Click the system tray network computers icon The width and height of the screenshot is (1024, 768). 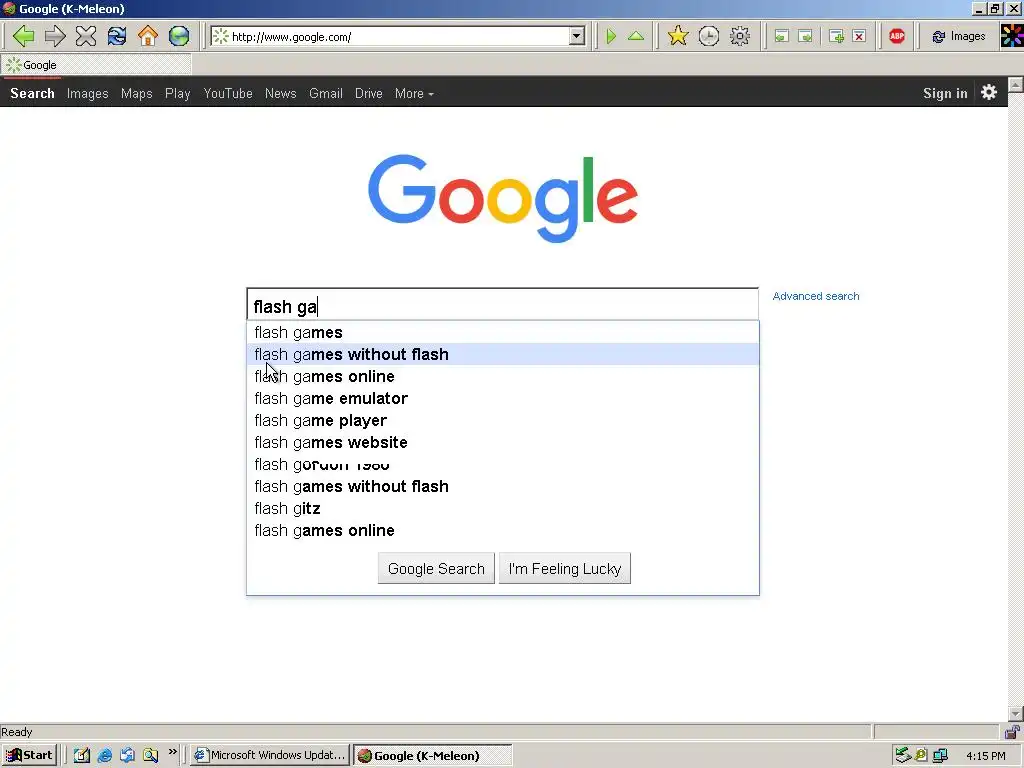pyautogui.click(x=940, y=756)
